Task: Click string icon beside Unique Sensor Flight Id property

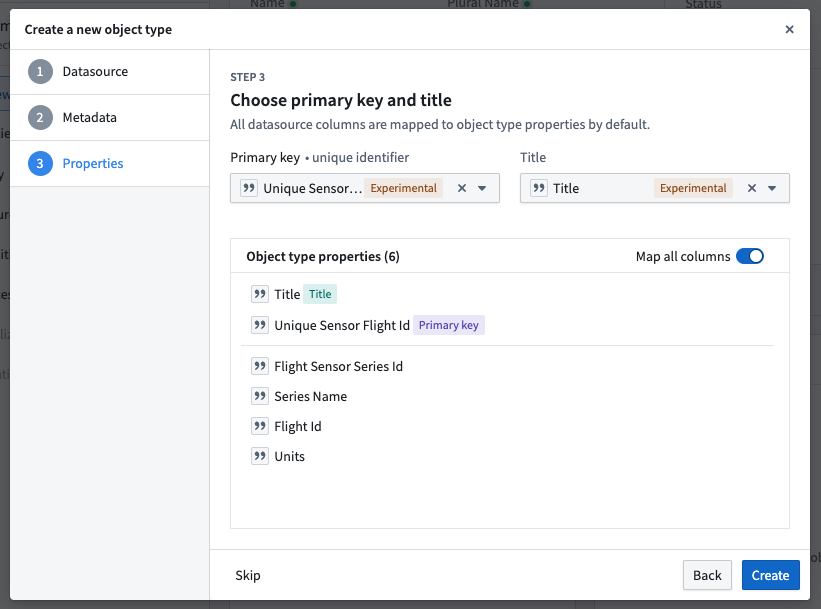Action: (260, 325)
